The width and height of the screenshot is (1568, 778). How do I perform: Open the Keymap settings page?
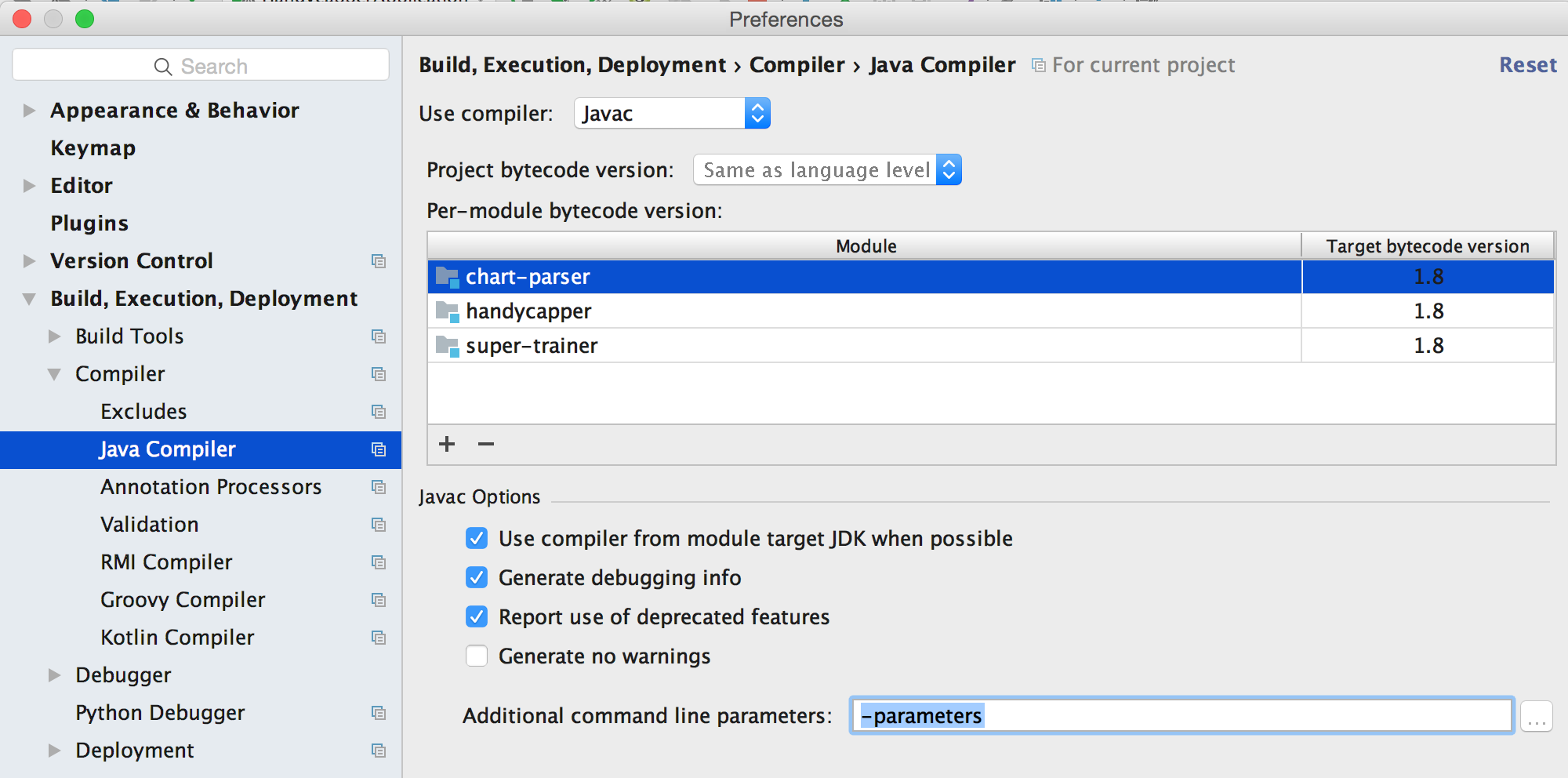pos(93,148)
